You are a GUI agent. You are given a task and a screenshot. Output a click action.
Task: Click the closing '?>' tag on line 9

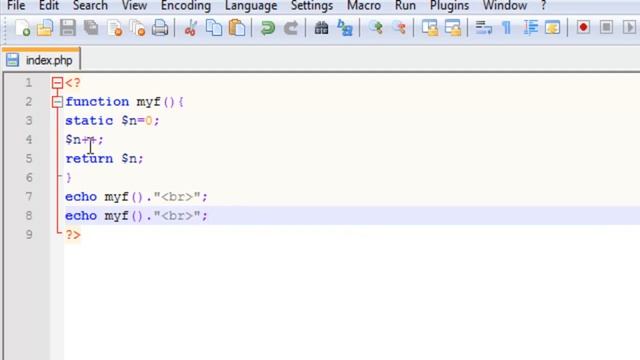click(73, 235)
